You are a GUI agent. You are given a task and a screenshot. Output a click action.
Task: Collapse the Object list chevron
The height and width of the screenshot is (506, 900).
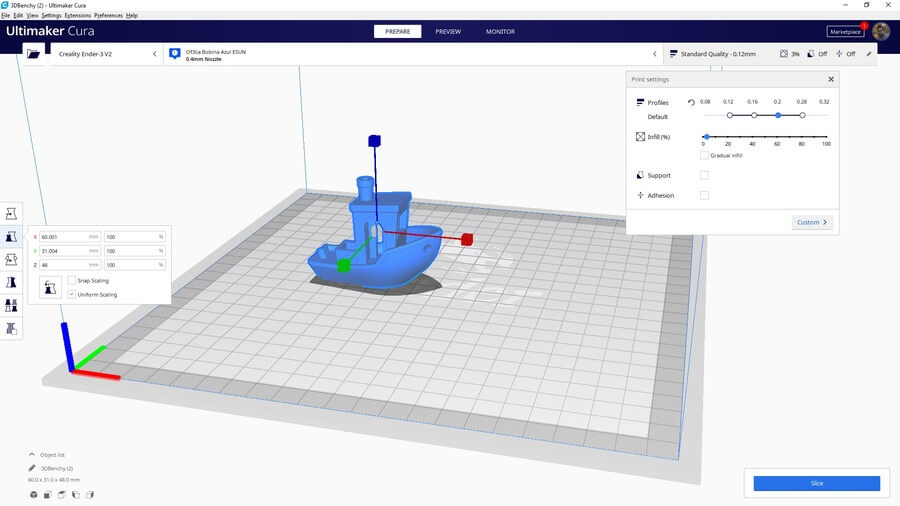tap(32, 454)
